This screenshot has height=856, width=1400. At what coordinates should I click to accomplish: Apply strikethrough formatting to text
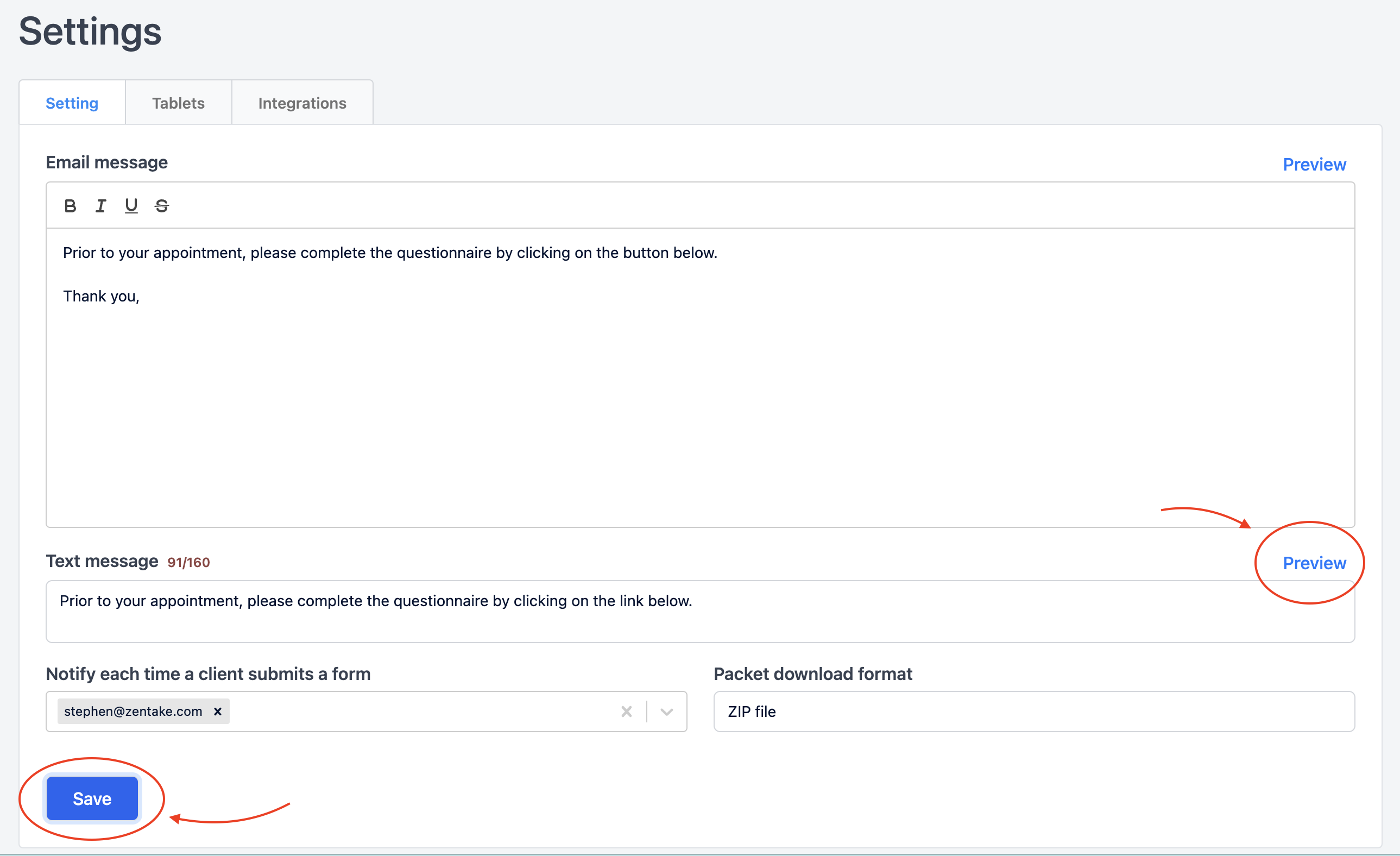click(162, 206)
